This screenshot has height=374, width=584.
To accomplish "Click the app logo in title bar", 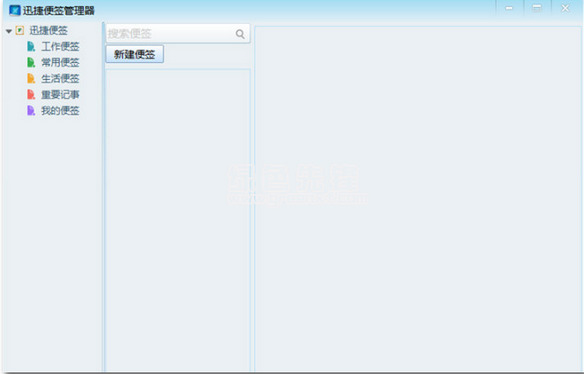I will pyautogui.click(x=15, y=10).
